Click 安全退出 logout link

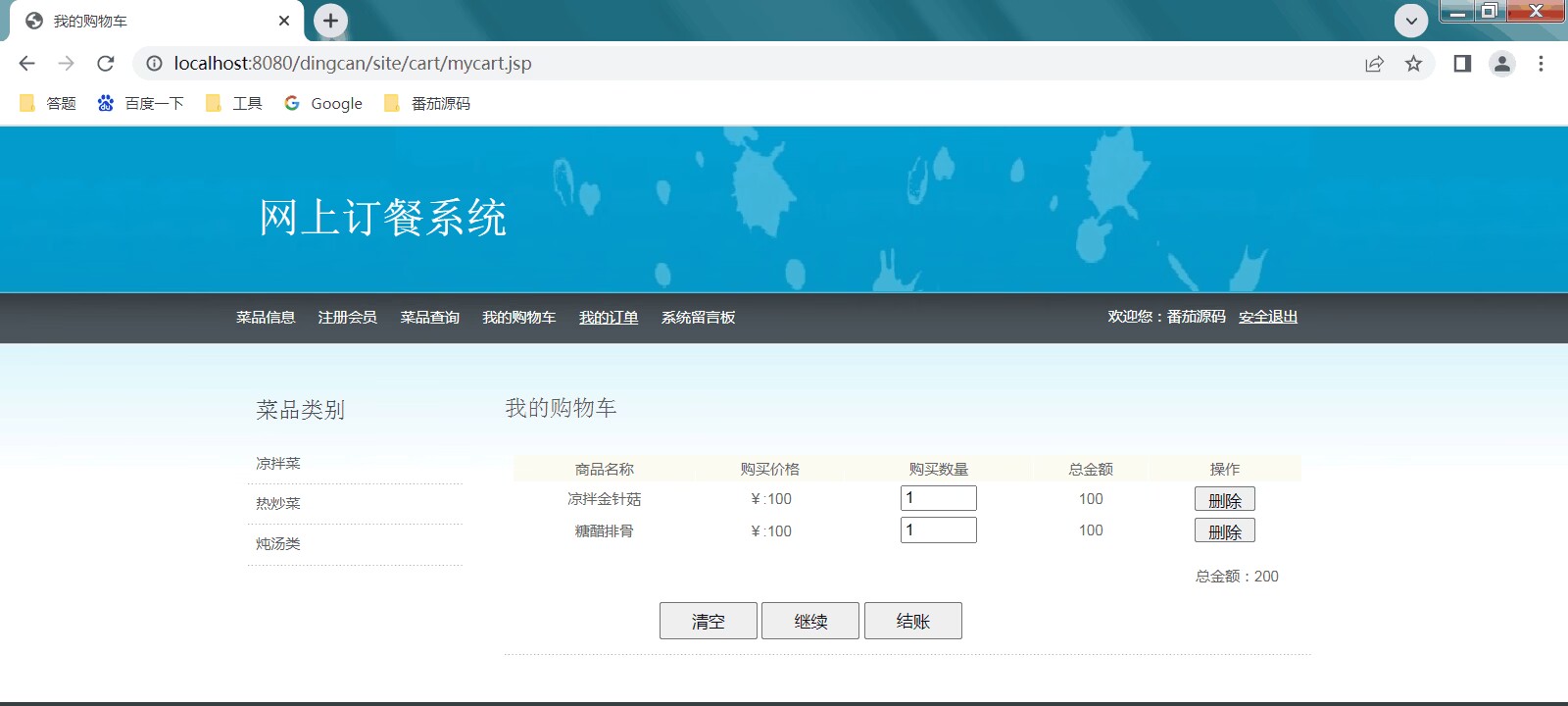click(x=1268, y=317)
